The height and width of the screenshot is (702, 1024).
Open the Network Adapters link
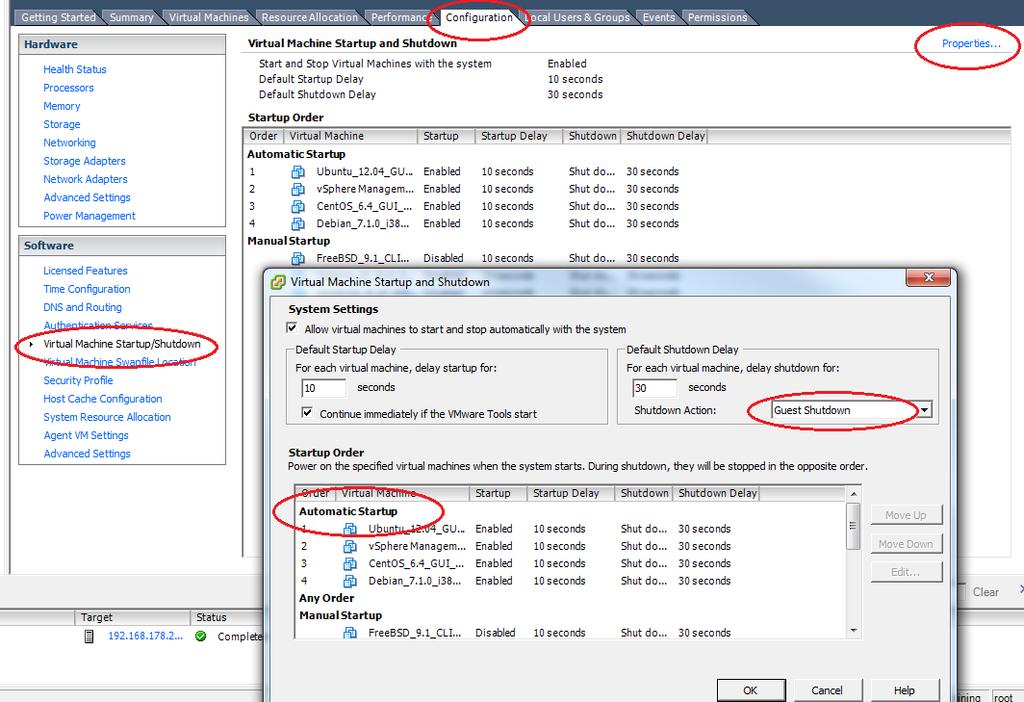pyautogui.click(x=86, y=179)
